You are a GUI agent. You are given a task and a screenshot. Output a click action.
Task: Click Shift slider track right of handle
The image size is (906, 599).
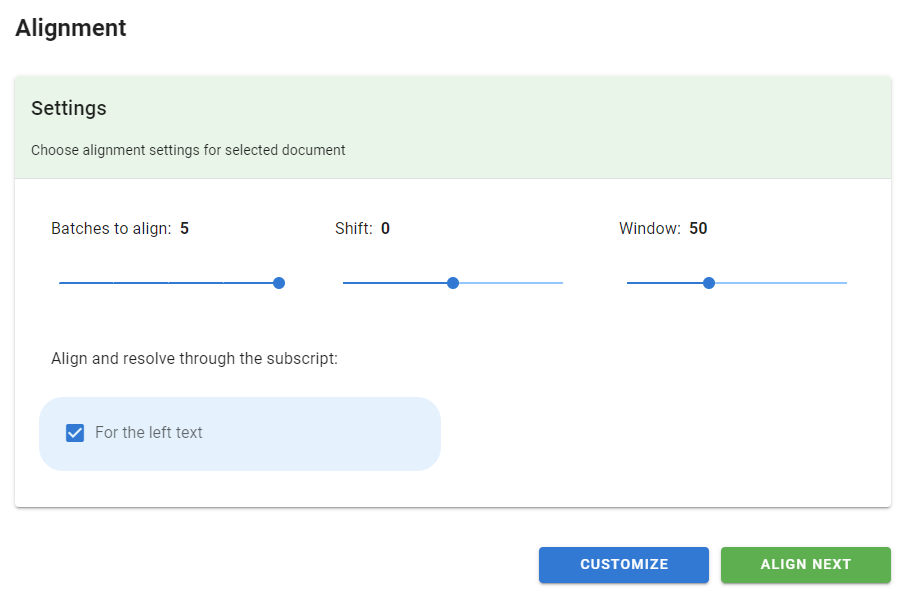point(510,283)
